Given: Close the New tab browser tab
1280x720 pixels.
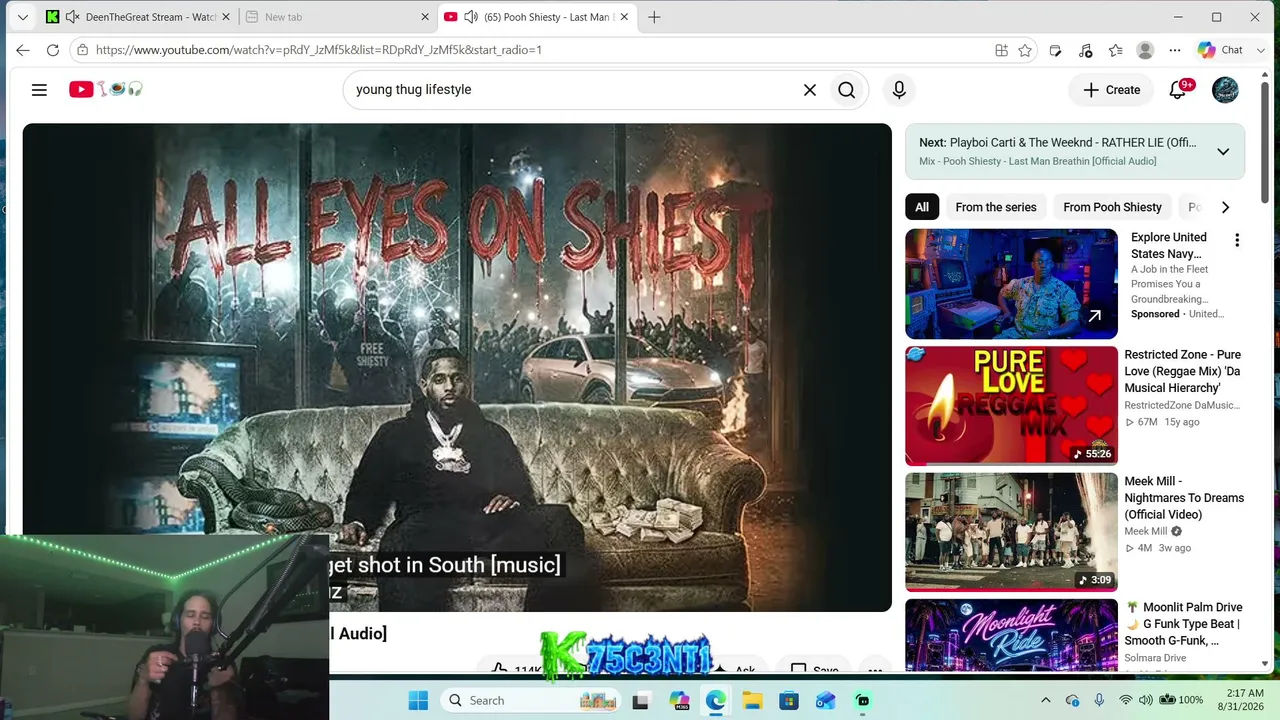Looking at the screenshot, I should 425,17.
